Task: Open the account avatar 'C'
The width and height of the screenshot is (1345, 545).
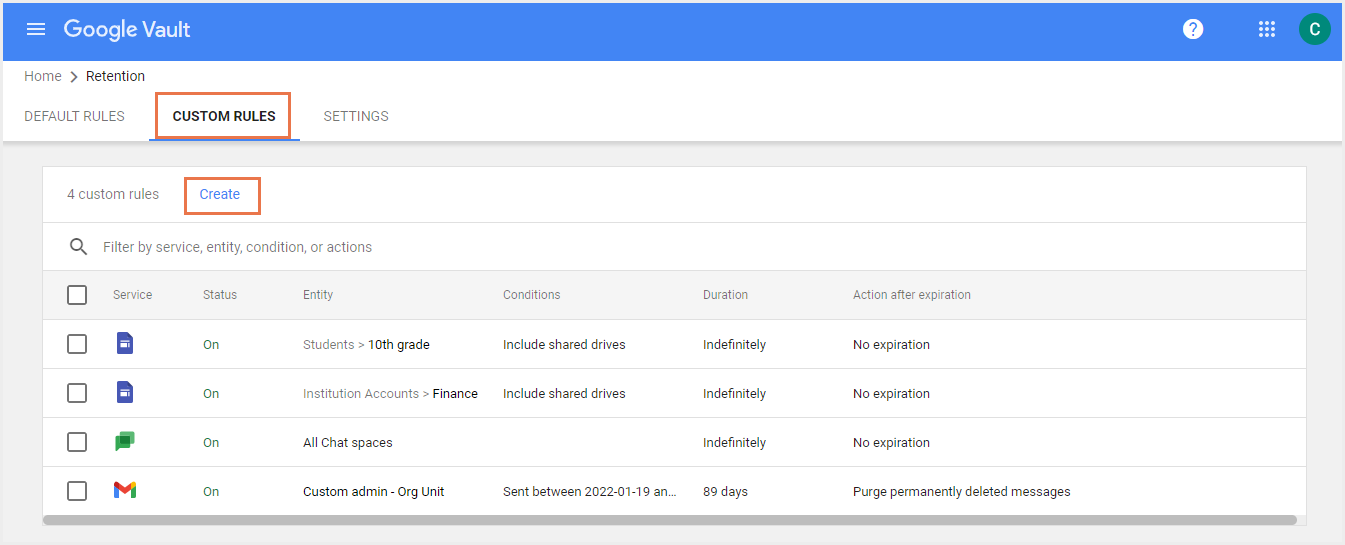Action: tap(1314, 29)
